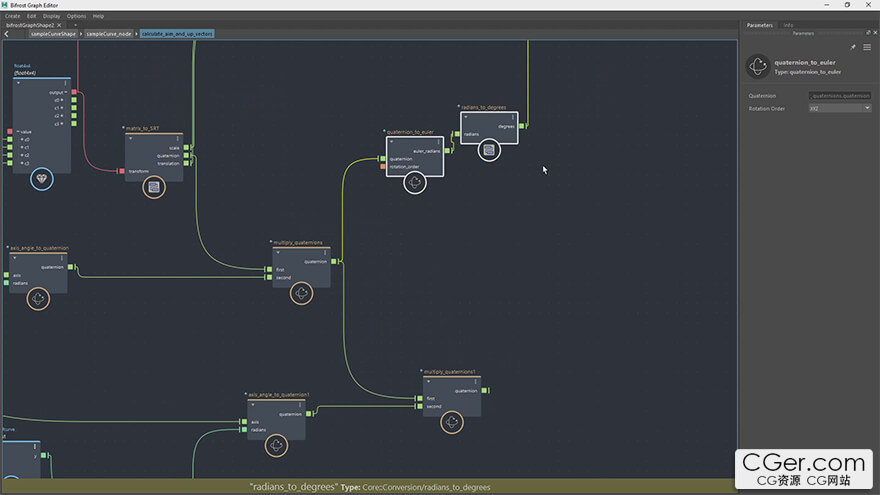
Task: Go to sampleCurveShape breadcrumb
Action: tap(53, 34)
